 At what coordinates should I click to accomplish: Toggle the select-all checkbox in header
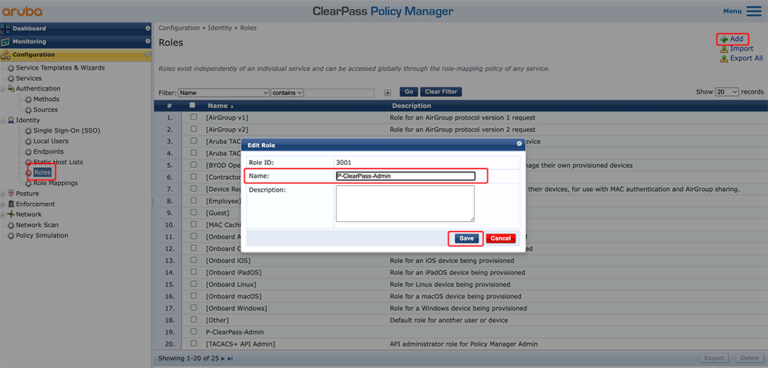(x=192, y=105)
